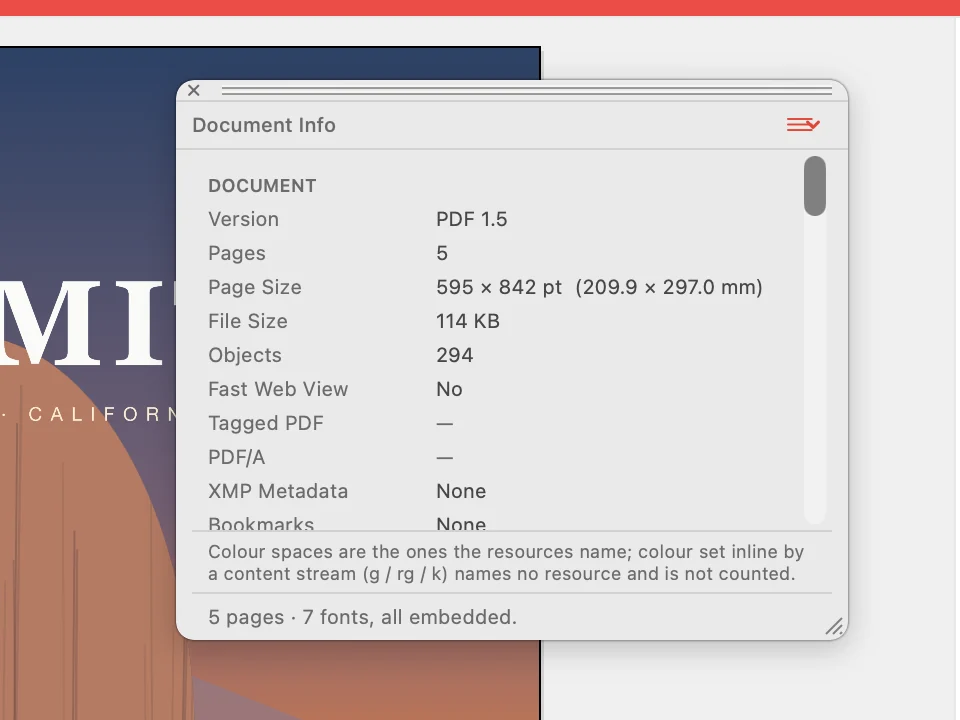Select the DOCUMENT section heading
Screen dimensions: 960x720
(x=262, y=186)
